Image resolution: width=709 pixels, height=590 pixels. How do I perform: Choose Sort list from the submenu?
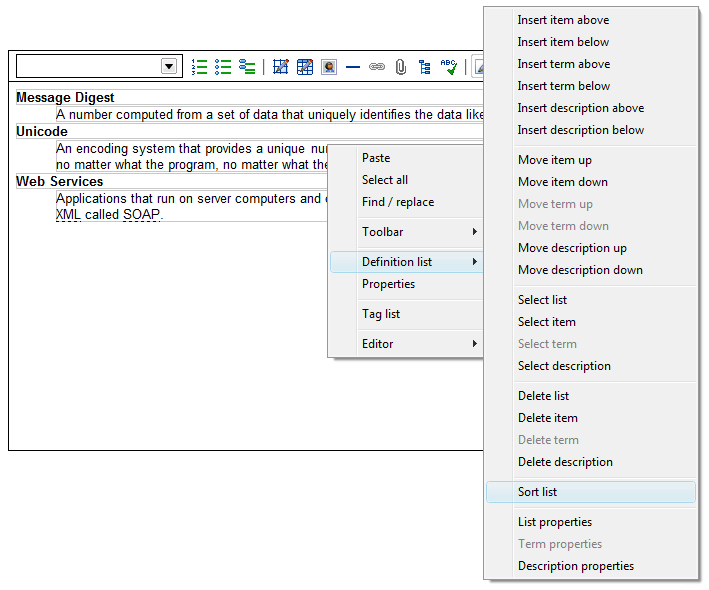(x=538, y=492)
